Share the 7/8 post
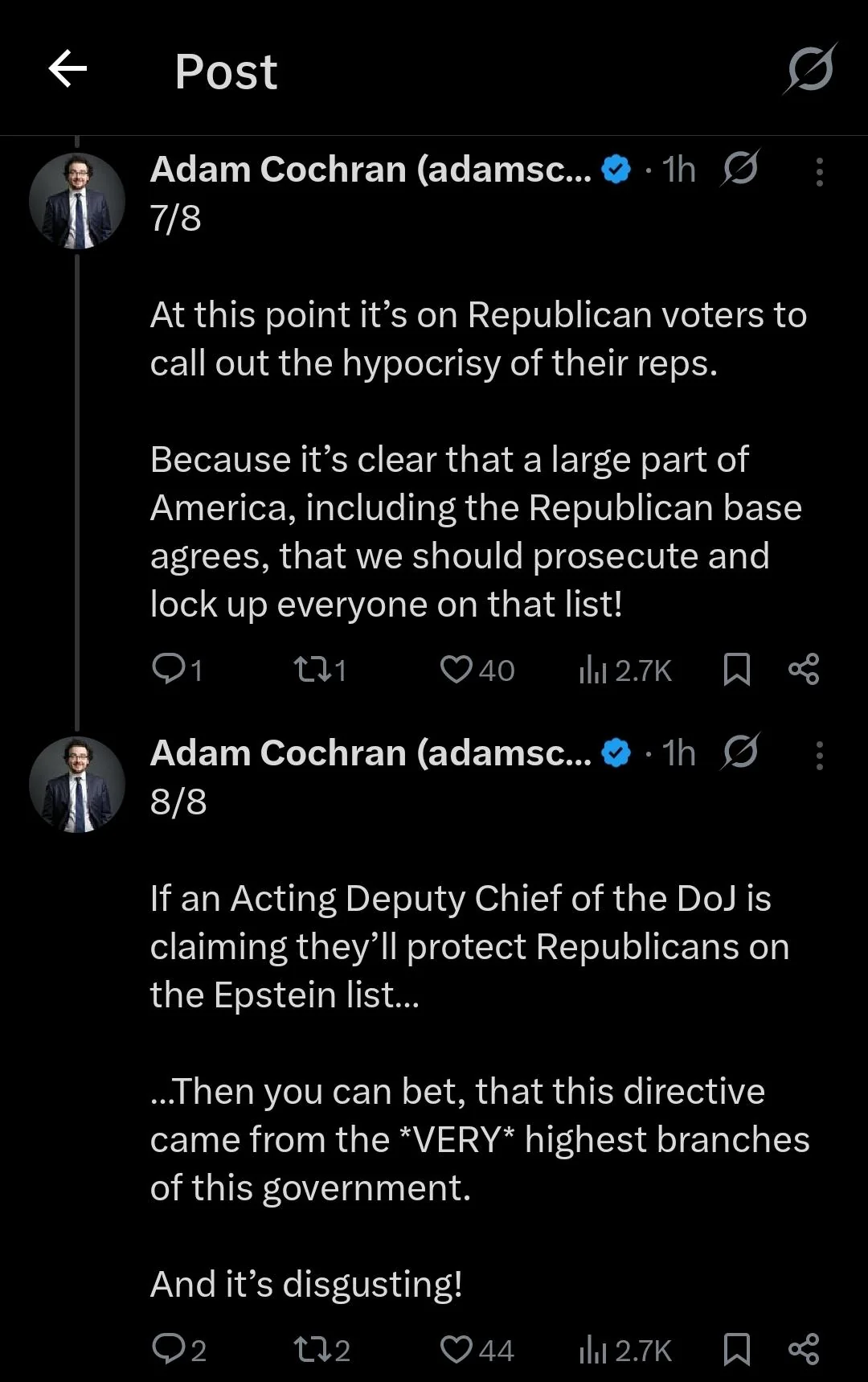868x1382 pixels. [x=804, y=669]
